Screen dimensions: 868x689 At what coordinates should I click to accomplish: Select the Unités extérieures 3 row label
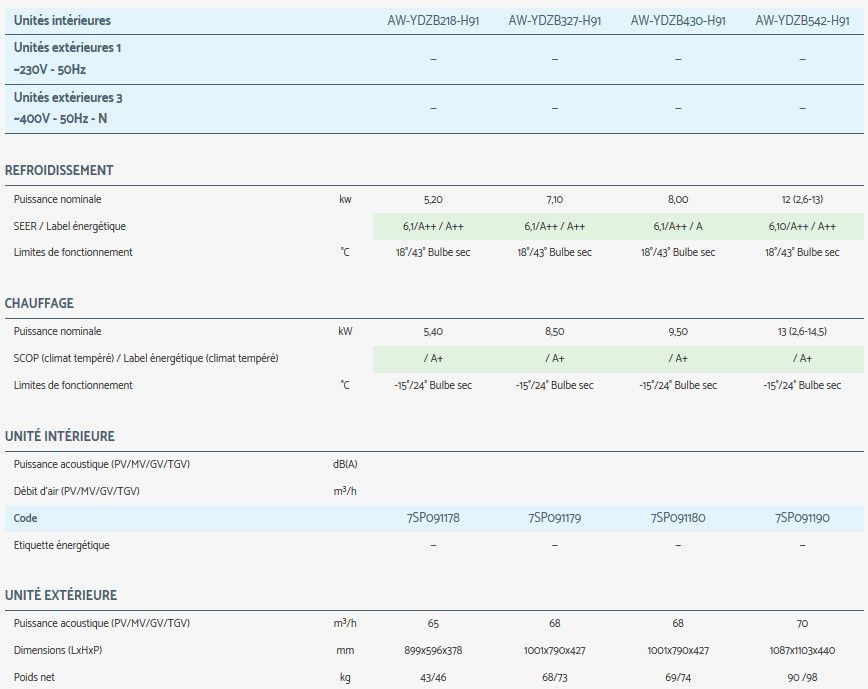click(x=68, y=98)
